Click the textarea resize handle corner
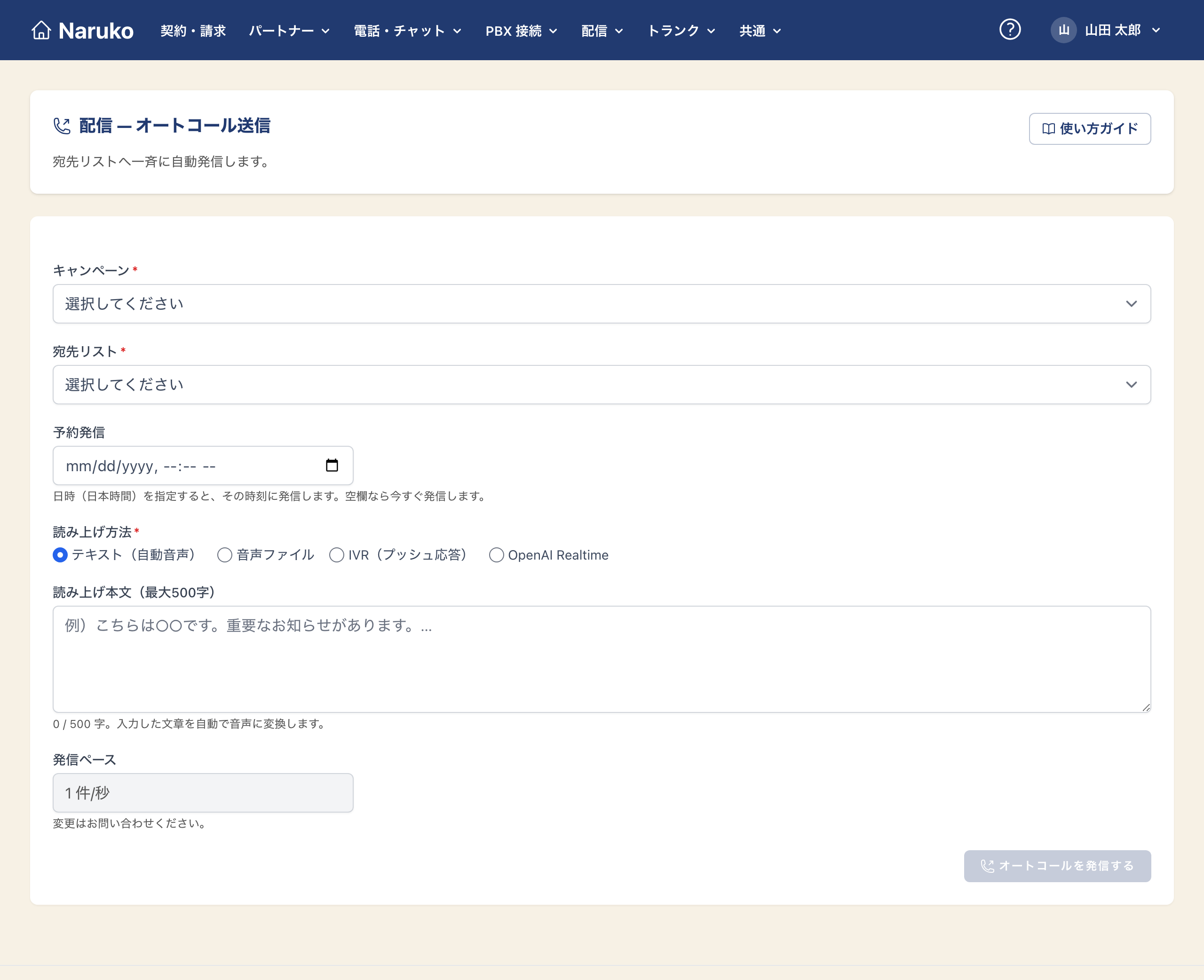The height and width of the screenshot is (980, 1204). (x=1146, y=707)
